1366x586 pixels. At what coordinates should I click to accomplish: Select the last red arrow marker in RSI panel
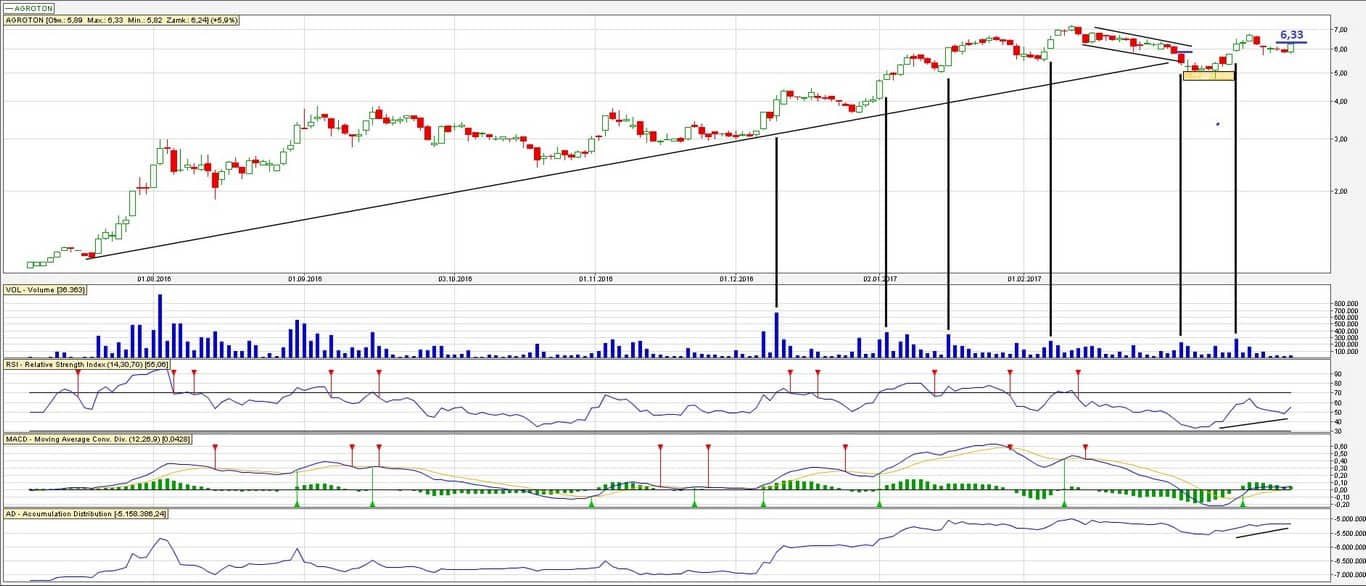tap(1078, 373)
